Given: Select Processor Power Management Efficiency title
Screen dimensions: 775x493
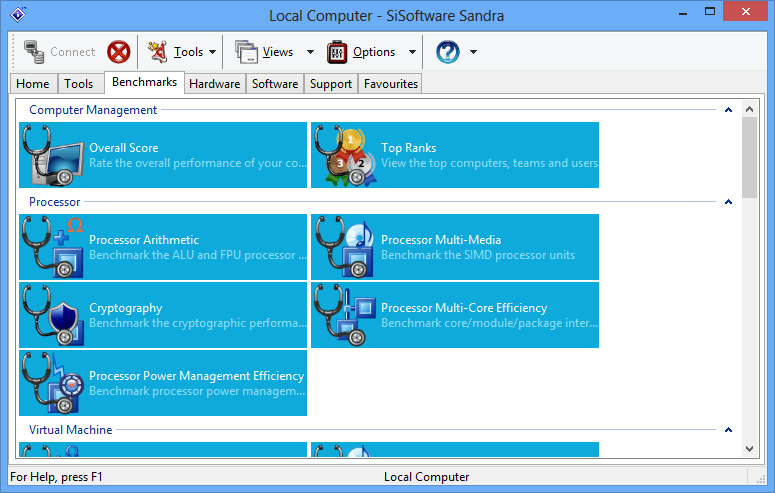Looking at the screenshot, I should tap(197, 376).
